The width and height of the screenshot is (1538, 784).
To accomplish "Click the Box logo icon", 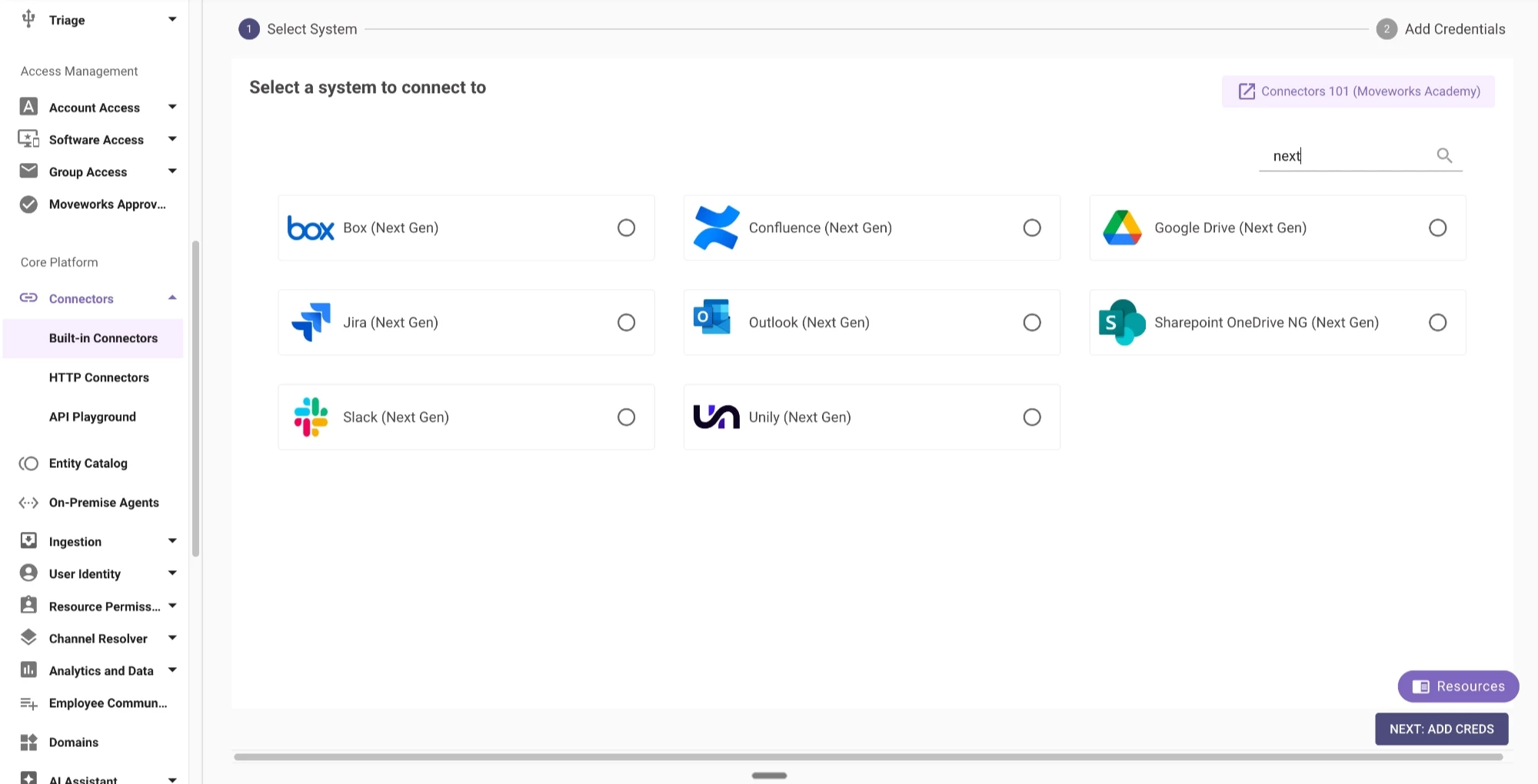I will point(311,228).
